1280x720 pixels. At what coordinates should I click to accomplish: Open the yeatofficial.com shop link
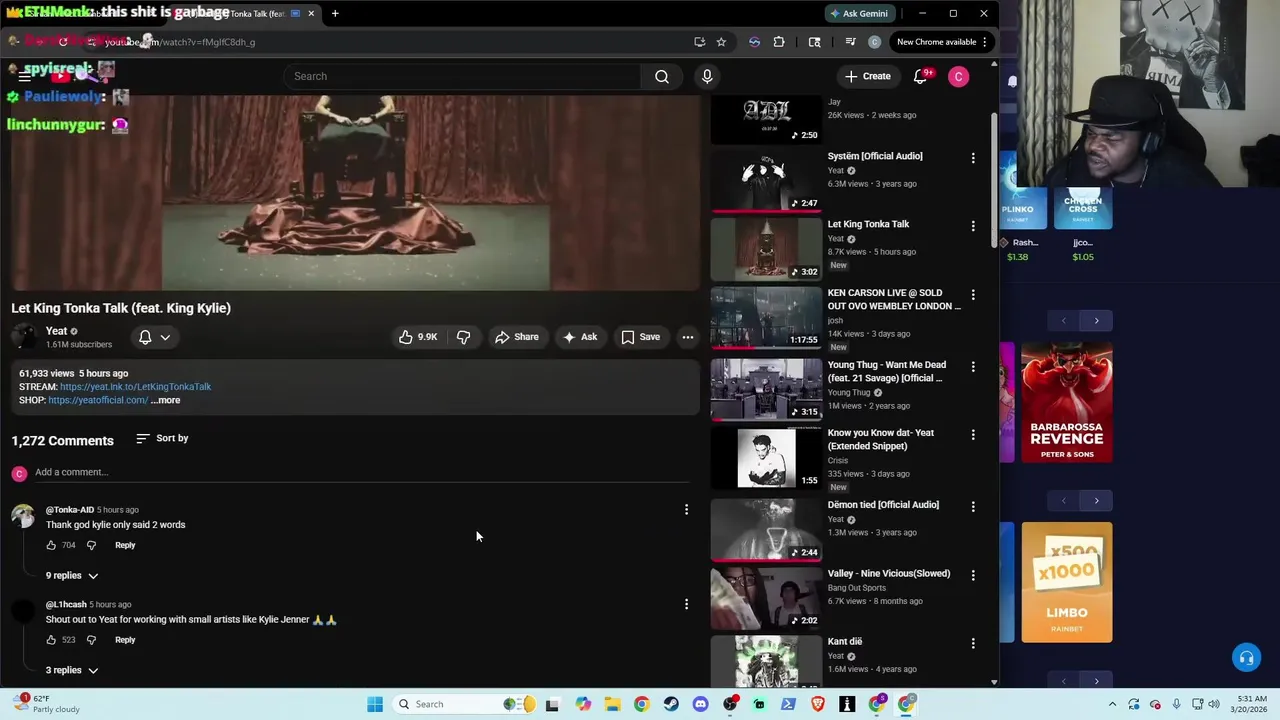pos(98,400)
